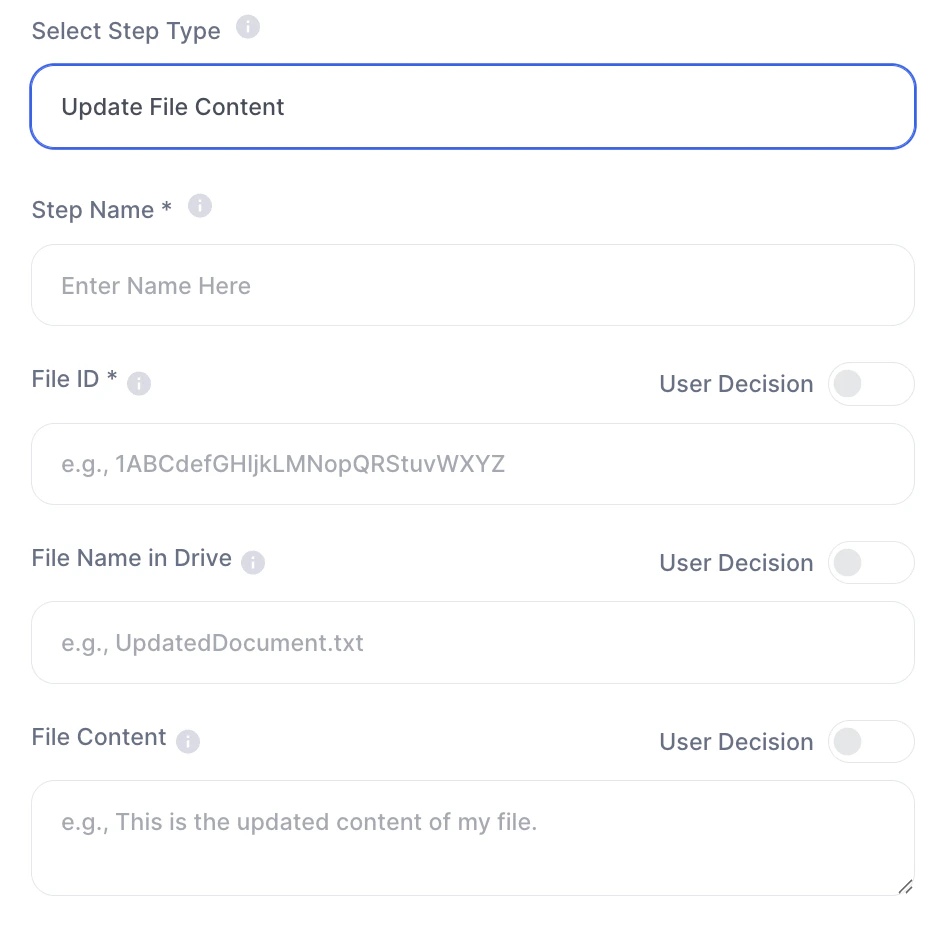Focus the File ID text field
Viewport: 950px width, 936px height.
point(473,464)
